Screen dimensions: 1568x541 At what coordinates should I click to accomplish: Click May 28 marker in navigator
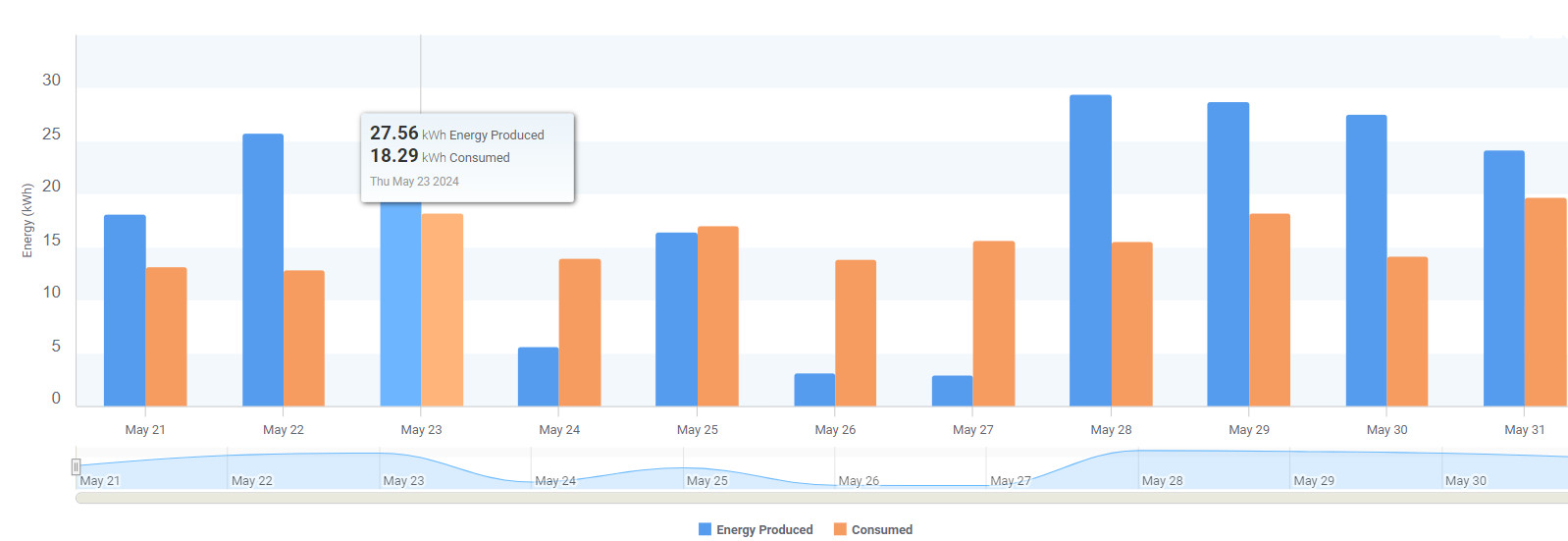(1163, 481)
